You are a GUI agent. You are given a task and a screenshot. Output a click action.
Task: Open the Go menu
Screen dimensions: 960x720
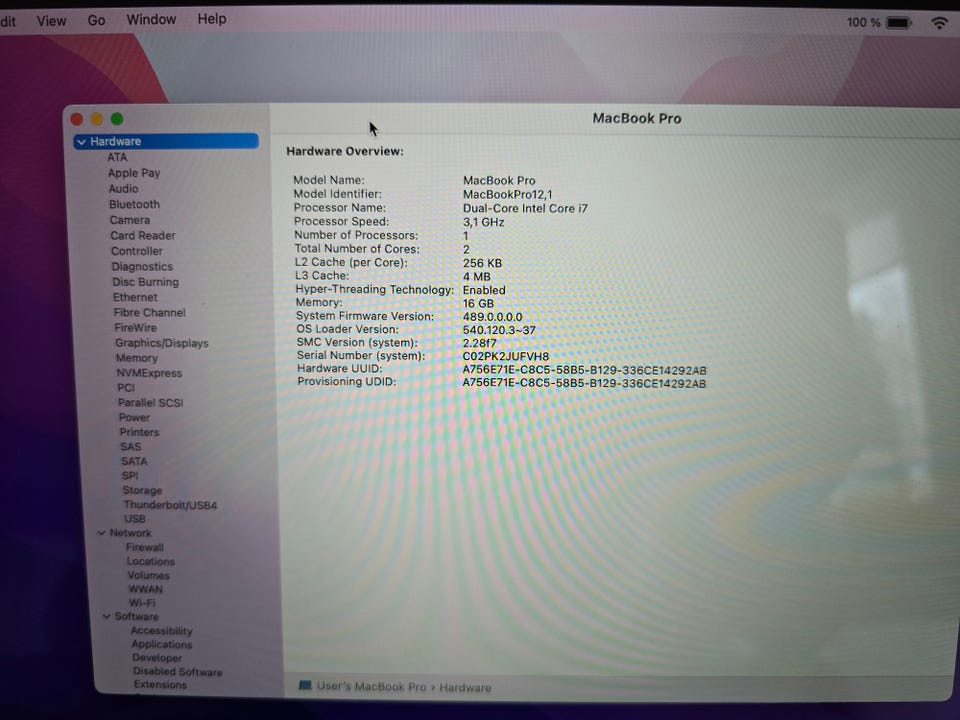(x=96, y=20)
